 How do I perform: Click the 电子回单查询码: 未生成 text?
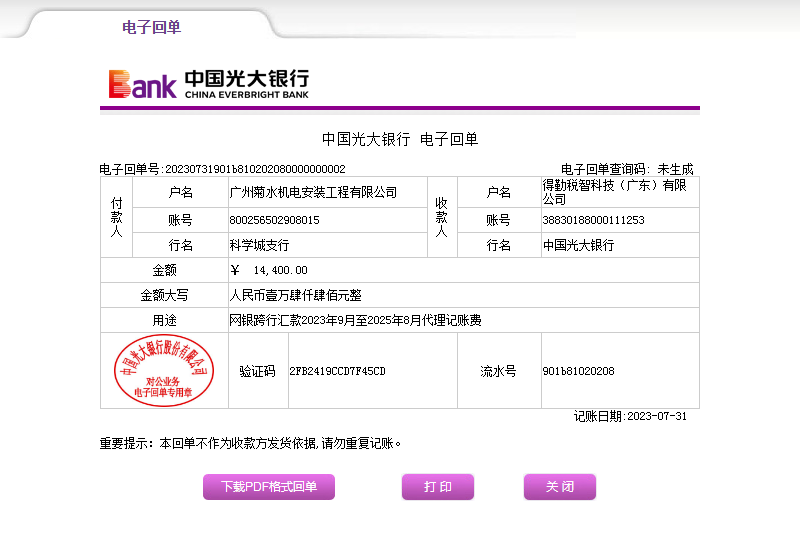coord(627,169)
